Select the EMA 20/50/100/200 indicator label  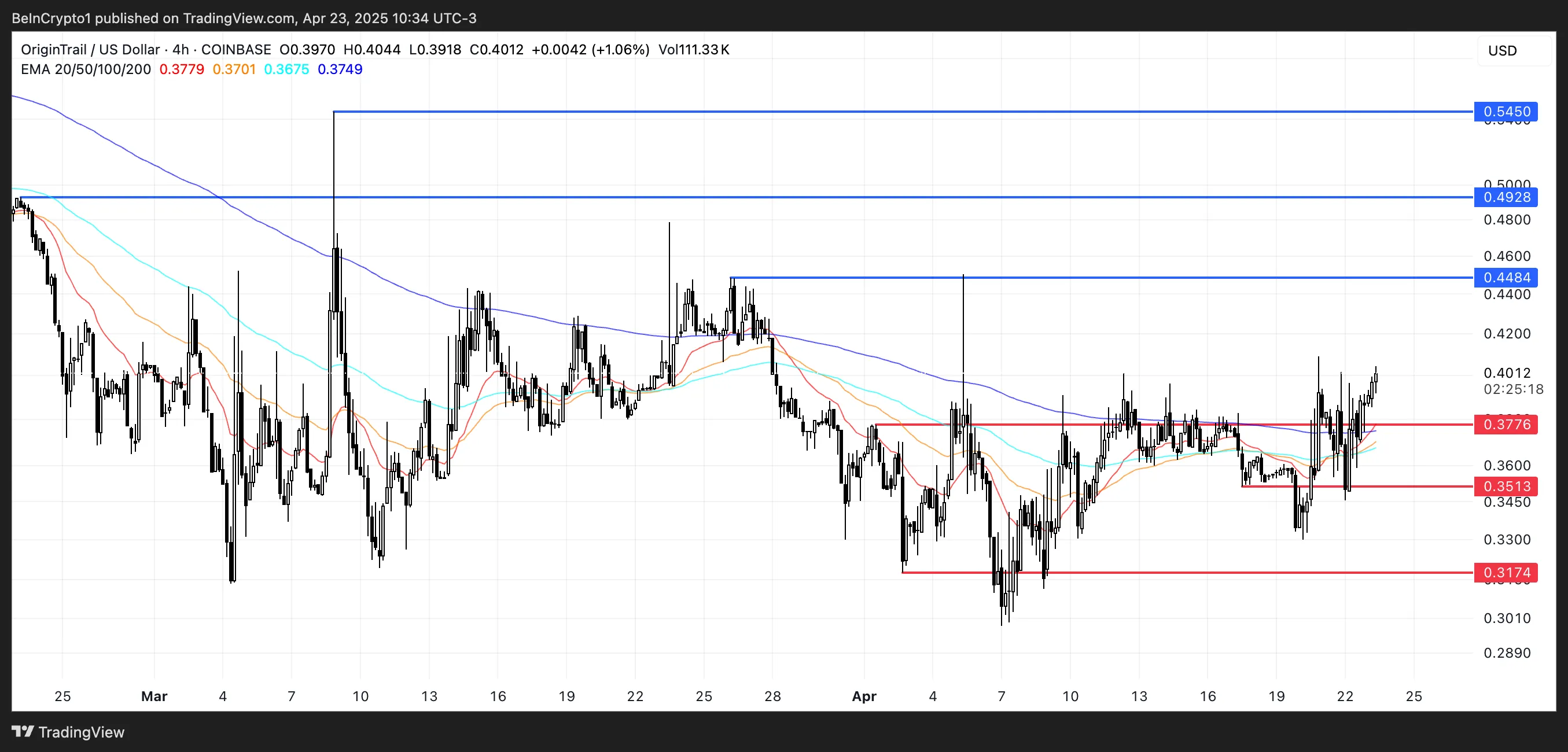point(85,69)
